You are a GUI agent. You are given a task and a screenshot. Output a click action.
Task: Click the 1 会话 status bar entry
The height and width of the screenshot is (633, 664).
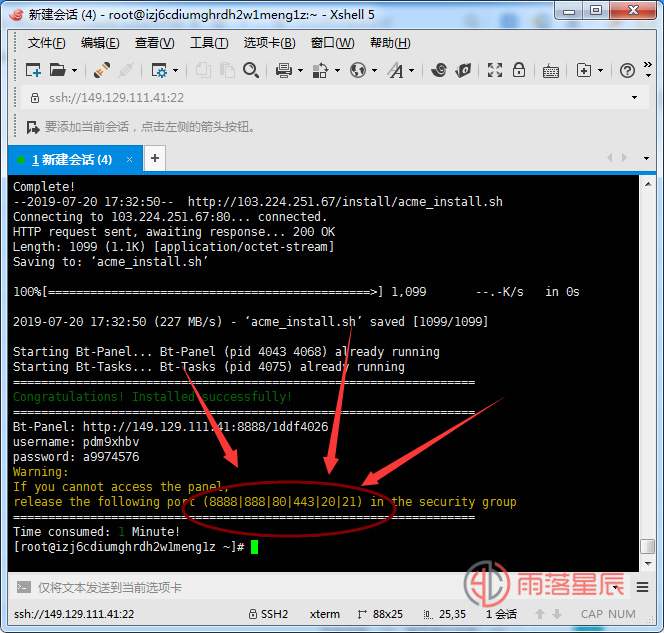click(x=501, y=614)
